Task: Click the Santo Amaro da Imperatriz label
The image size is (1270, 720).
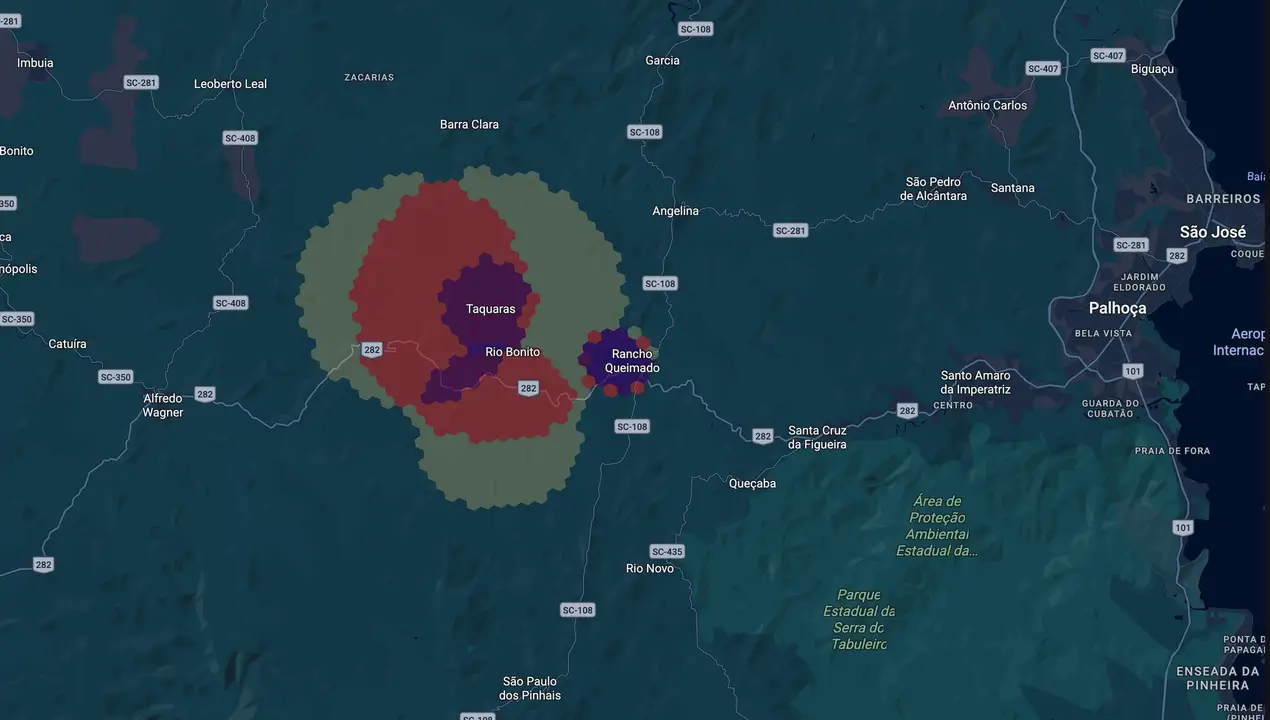Action: click(976, 382)
